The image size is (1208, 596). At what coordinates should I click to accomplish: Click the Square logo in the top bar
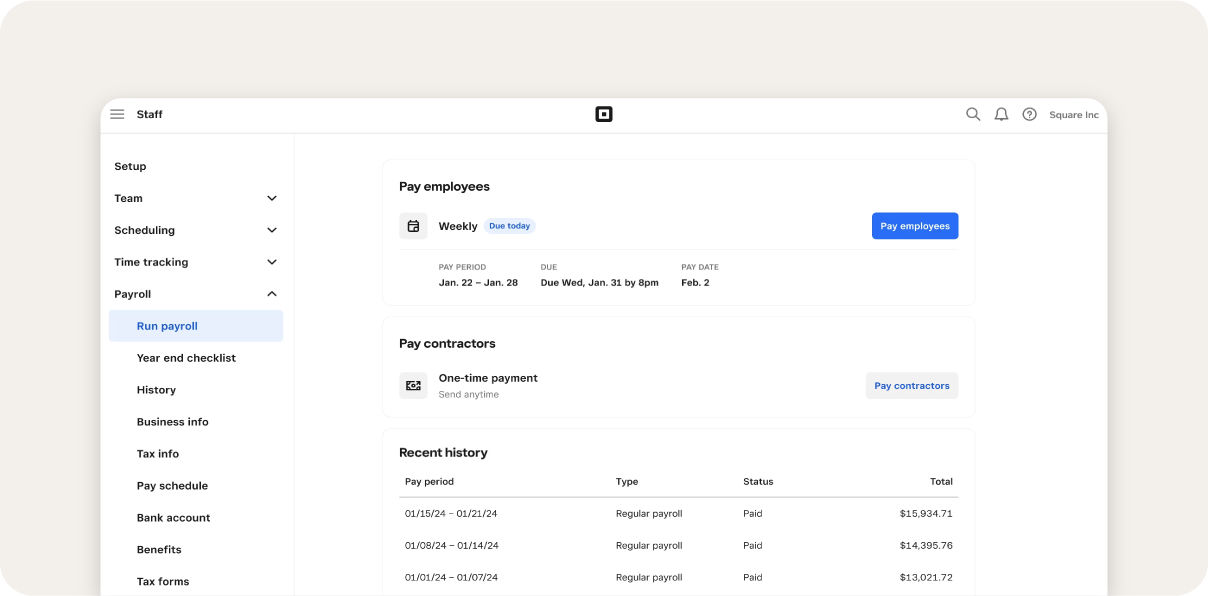tap(604, 114)
